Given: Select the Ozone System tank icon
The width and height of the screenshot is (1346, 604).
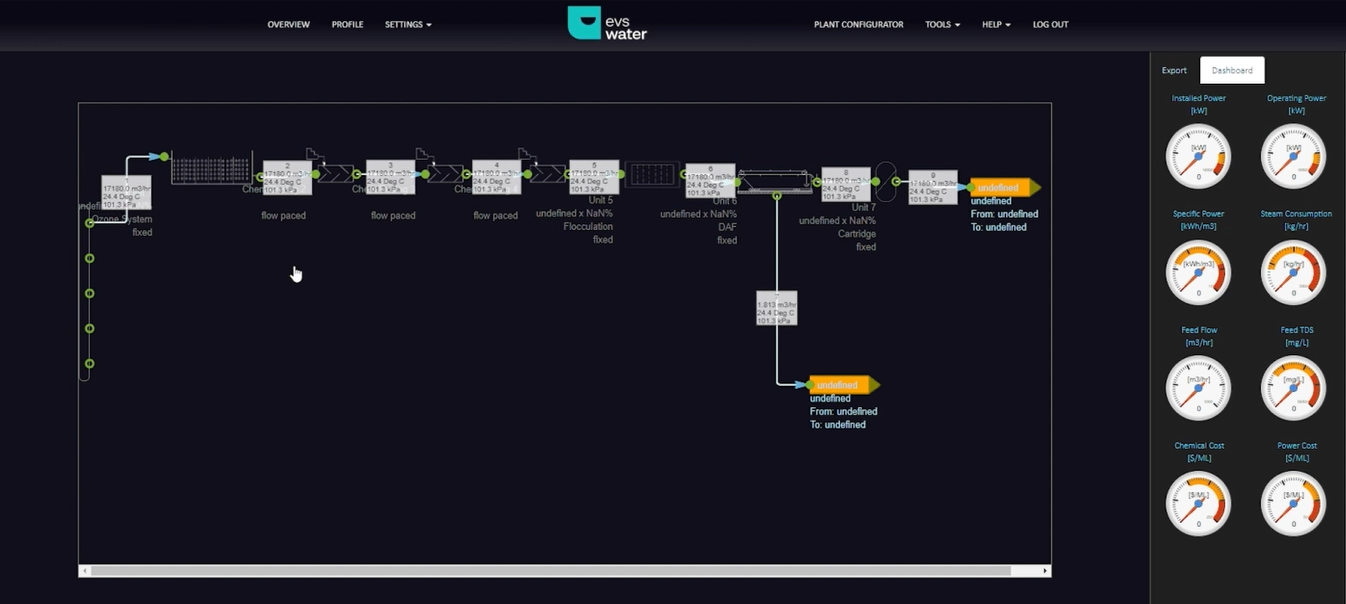Looking at the screenshot, I should click(x=211, y=168).
